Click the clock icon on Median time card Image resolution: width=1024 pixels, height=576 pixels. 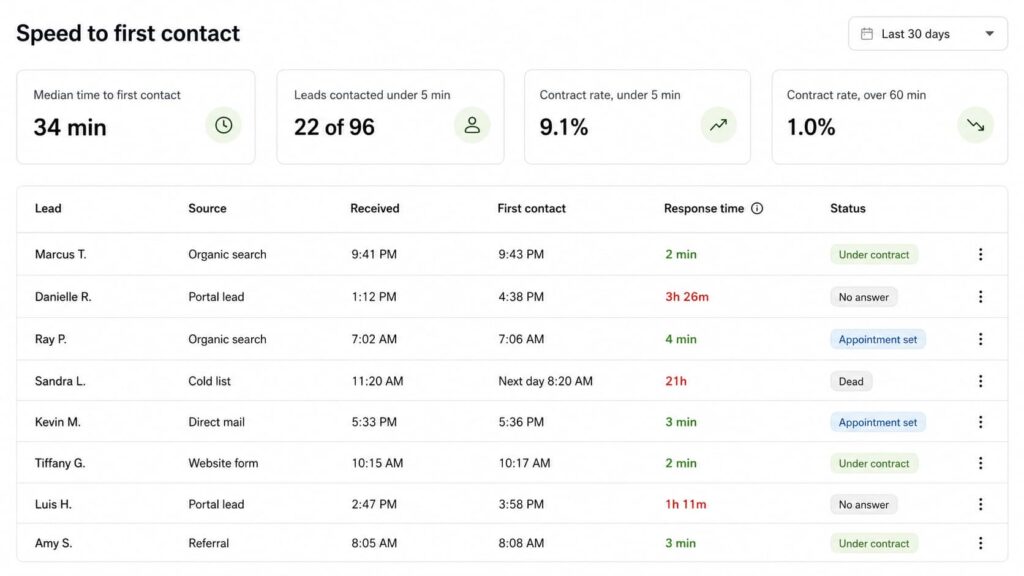(223, 125)
